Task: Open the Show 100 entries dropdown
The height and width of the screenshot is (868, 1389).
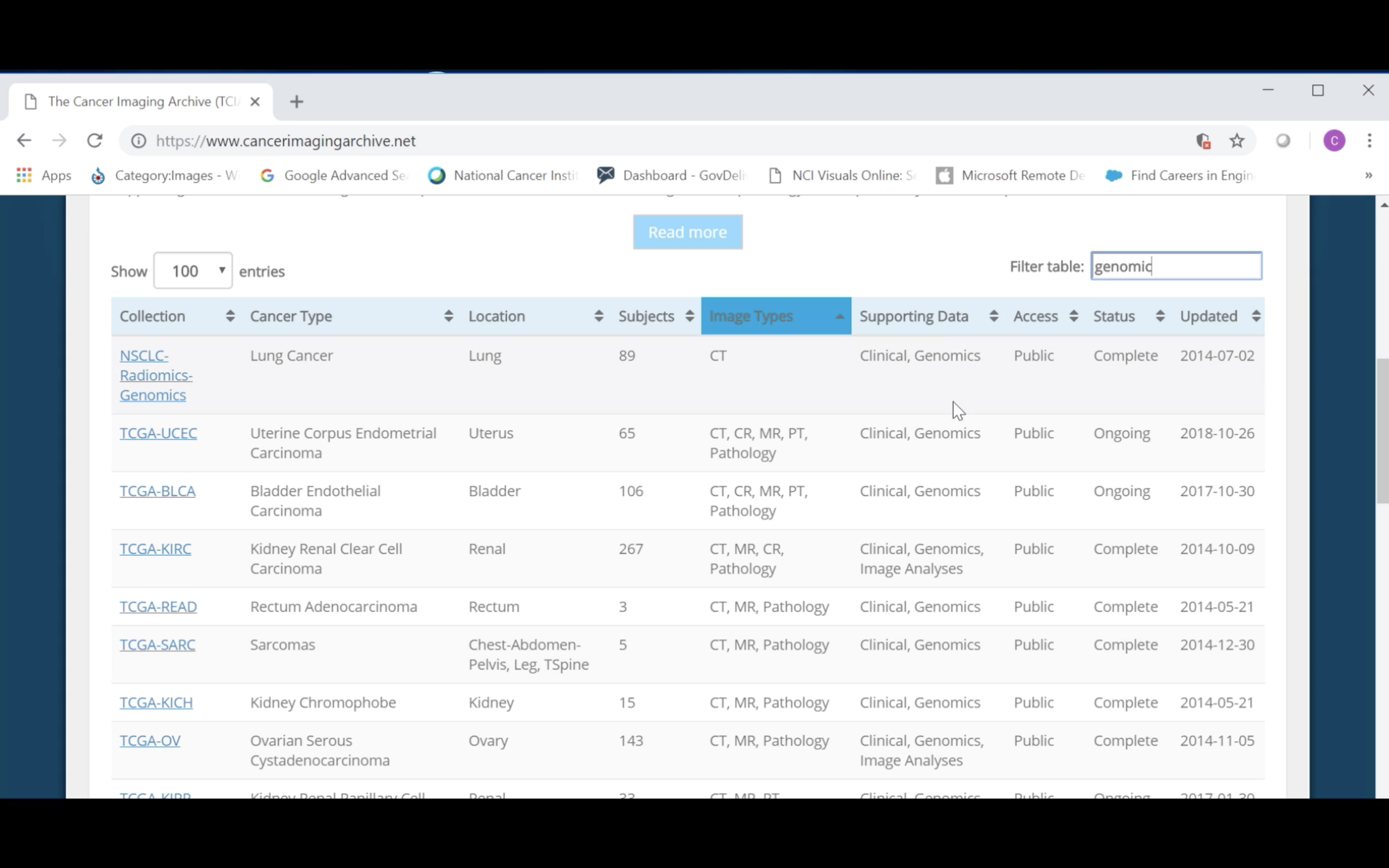Action: click(193, 271)
